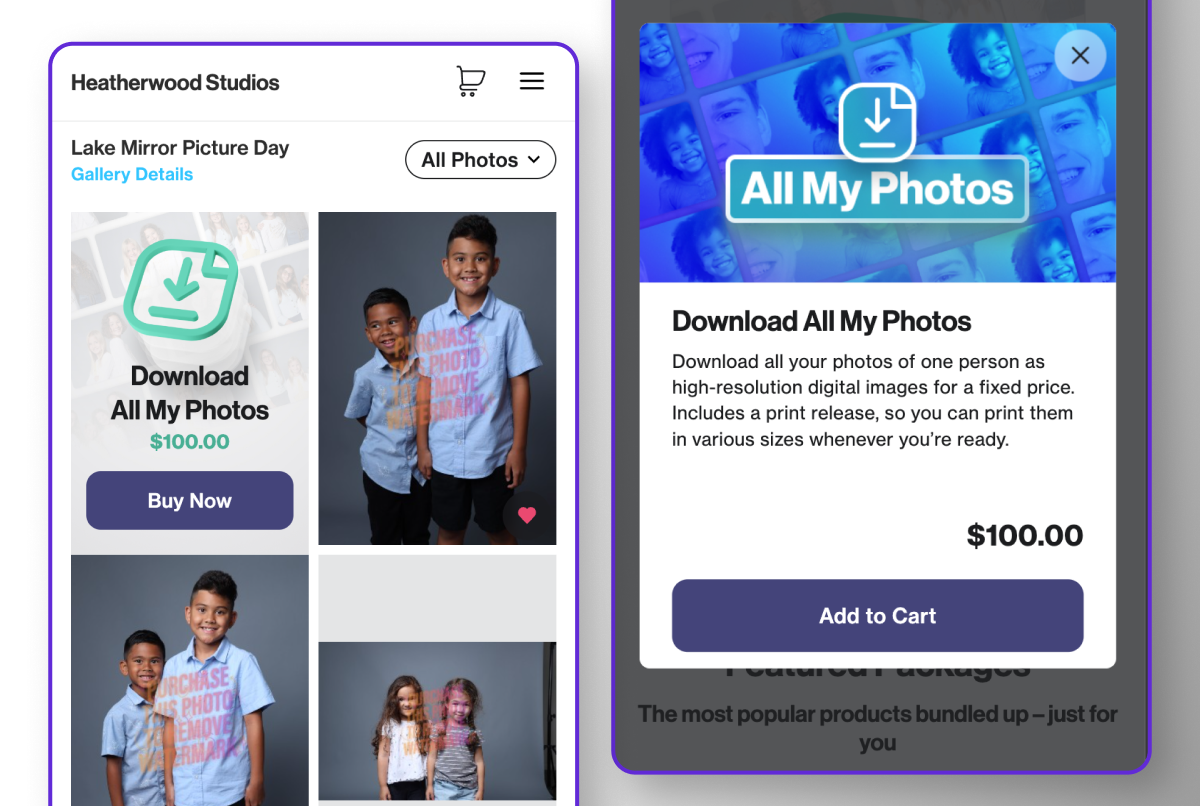The height and width of the screenshot is (806, 1200).
Task: Click the chevron in All Photos filter
Action: click(534, 159)
